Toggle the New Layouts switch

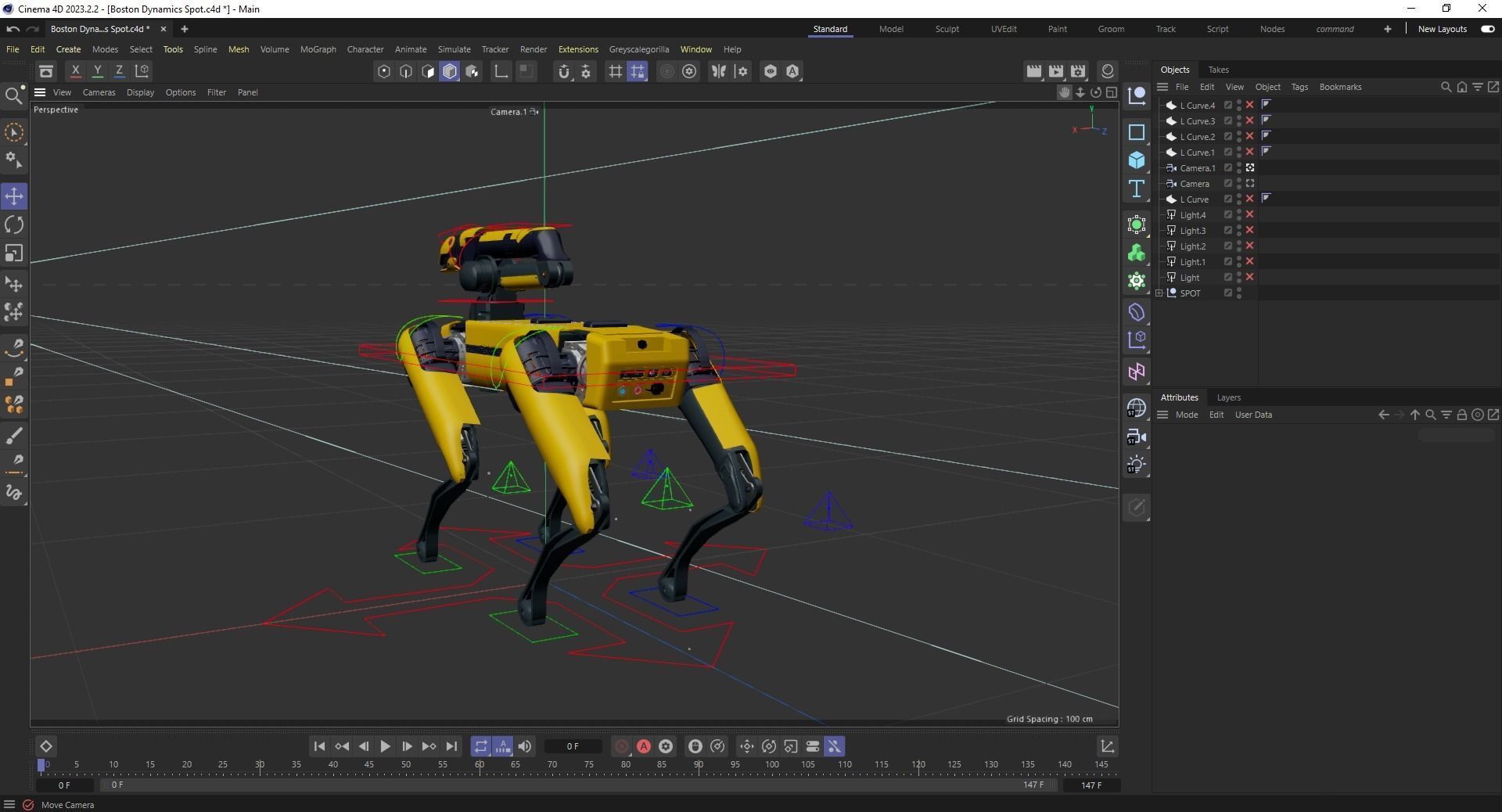(1487, 29)
